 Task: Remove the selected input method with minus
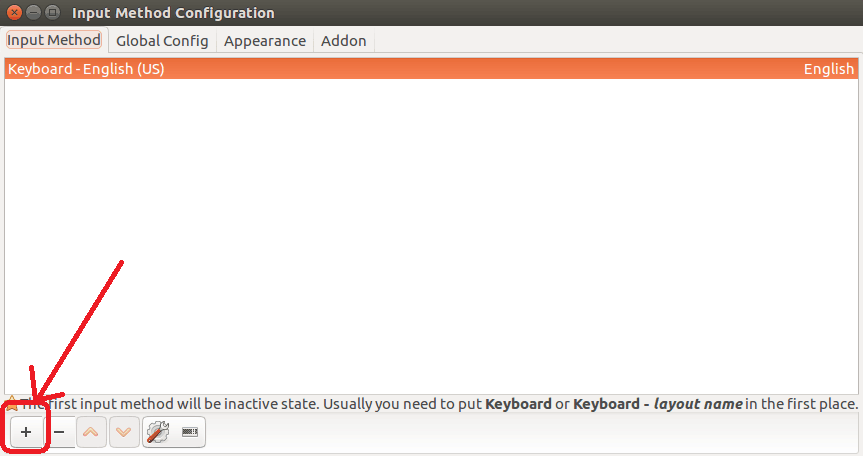59,433
